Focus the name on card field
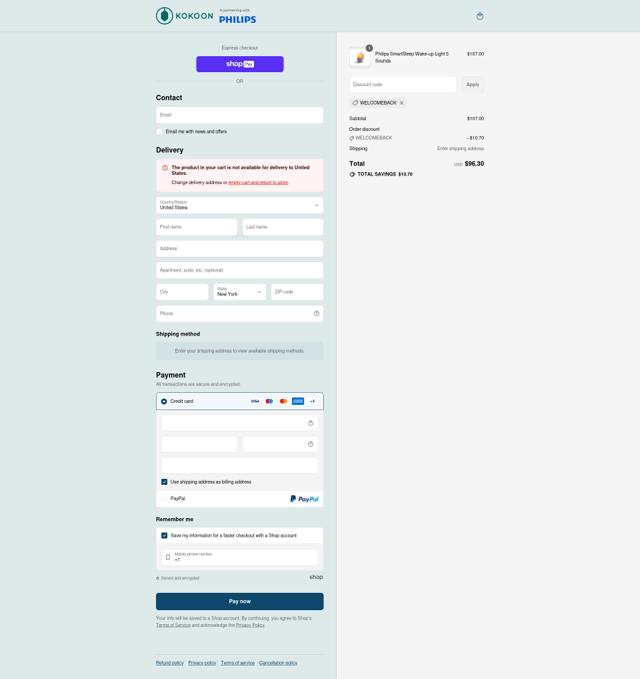 (239, 466)
